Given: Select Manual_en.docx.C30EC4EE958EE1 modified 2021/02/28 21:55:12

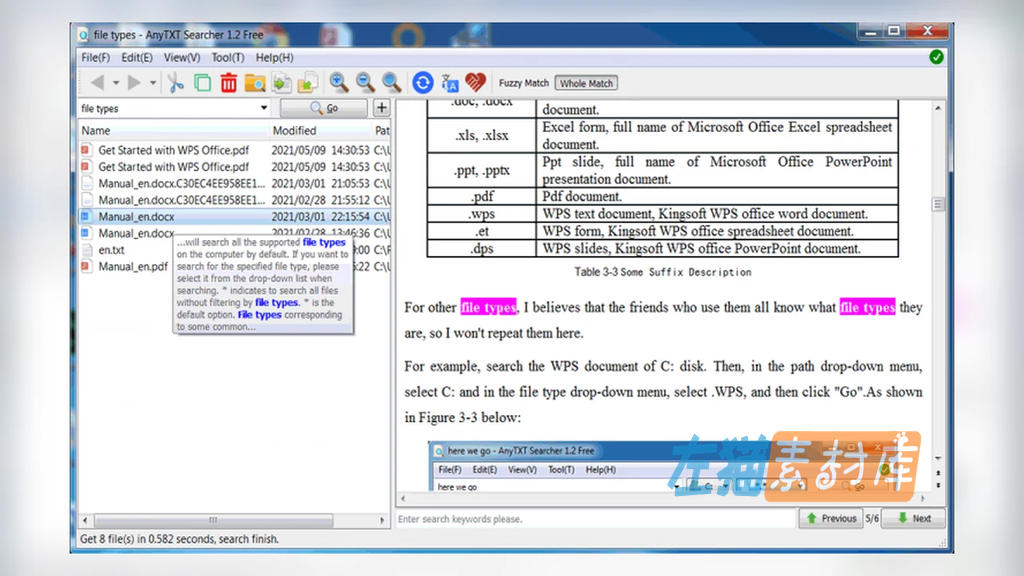Looking at the screenshot, I should coord(234,200).
